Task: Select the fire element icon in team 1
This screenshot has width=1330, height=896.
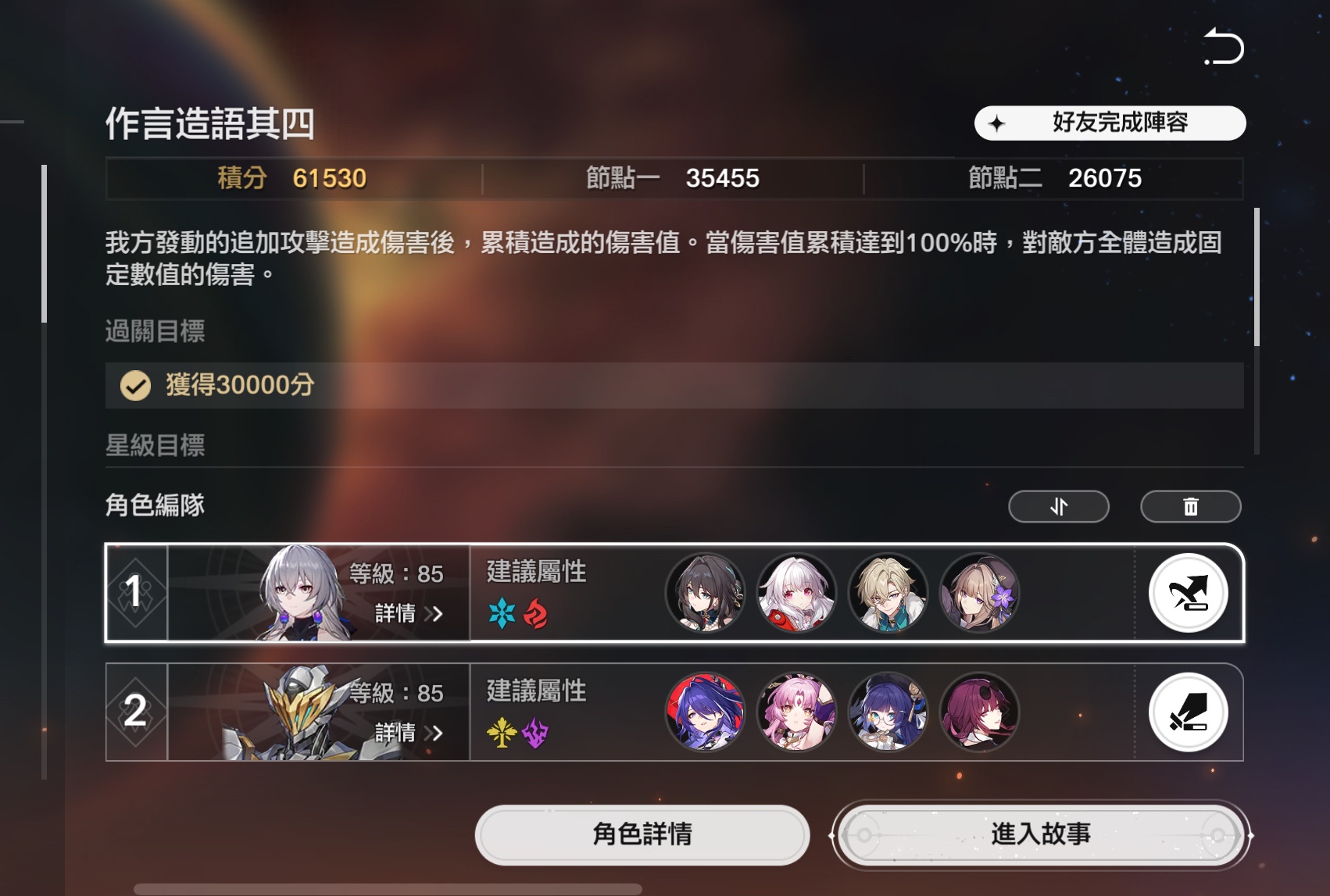Action: pos(535,614)
